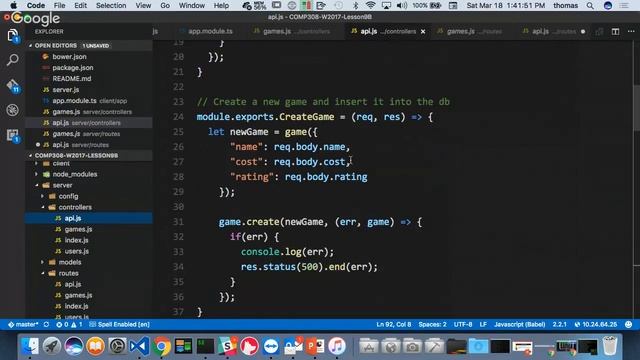Screen dimensions: 640x360
Task: Open Google Chrome from the Dock
Action: pyautogui.click(x=162, y=347)
